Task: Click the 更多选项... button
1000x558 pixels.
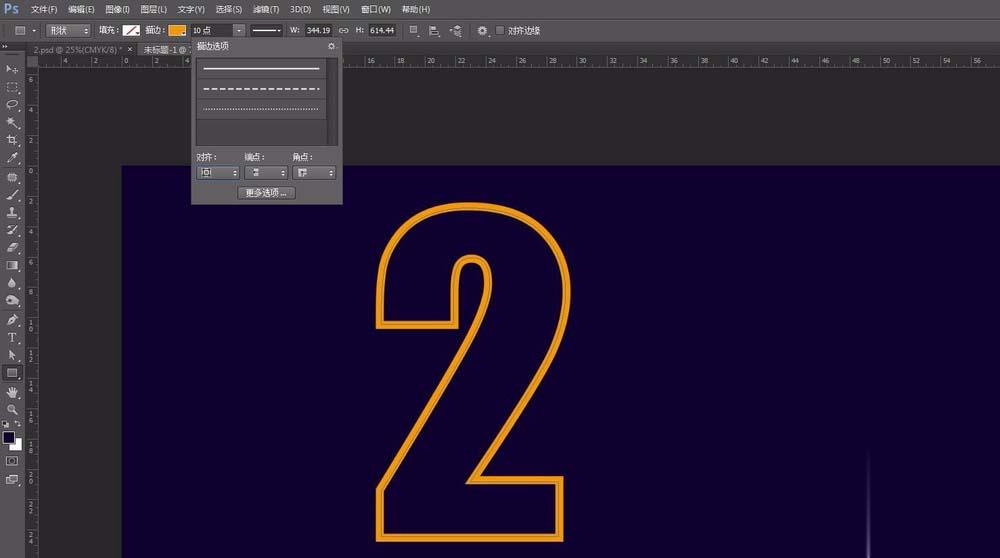Action: pyautogui.click(x=266, y=193)
